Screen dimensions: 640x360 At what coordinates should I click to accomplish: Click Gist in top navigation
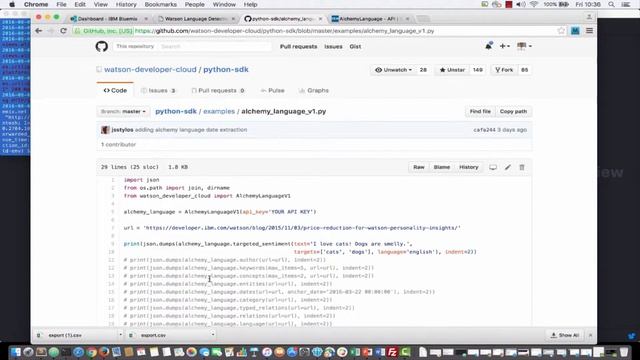355,47
